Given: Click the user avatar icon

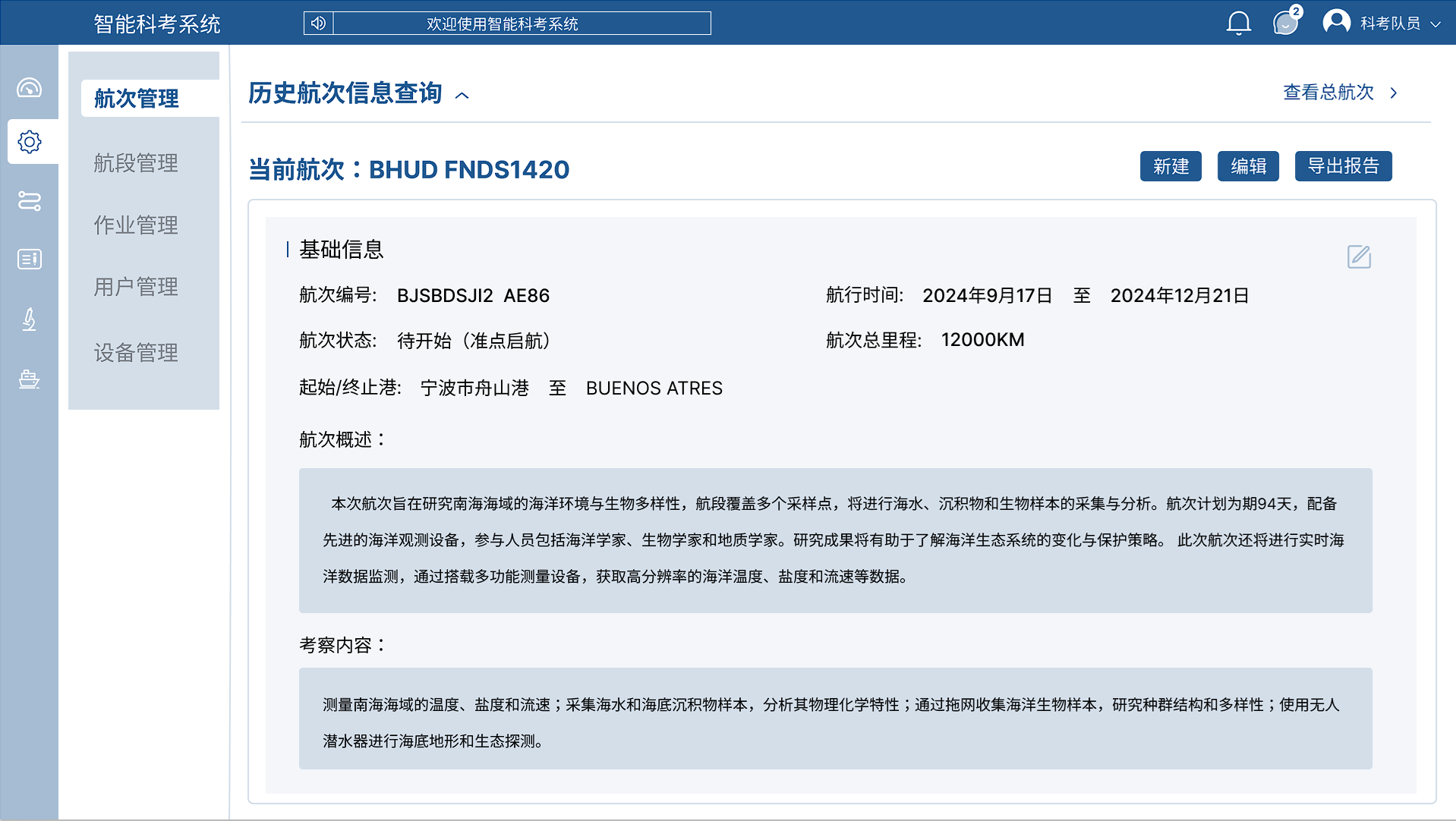Looking at the screenshot, I should click(x=1336, y=22).
